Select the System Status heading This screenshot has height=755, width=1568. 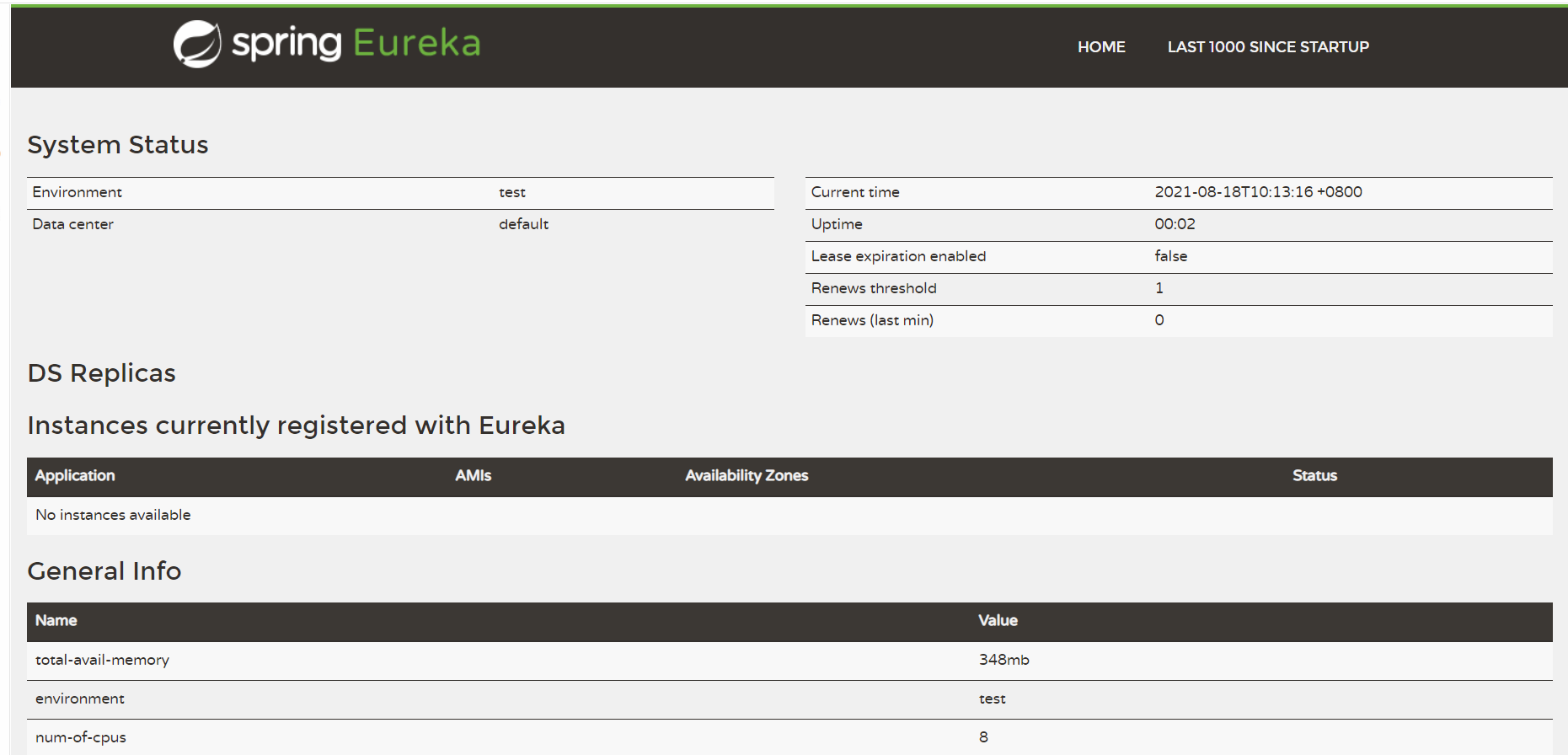pos(118,145)
